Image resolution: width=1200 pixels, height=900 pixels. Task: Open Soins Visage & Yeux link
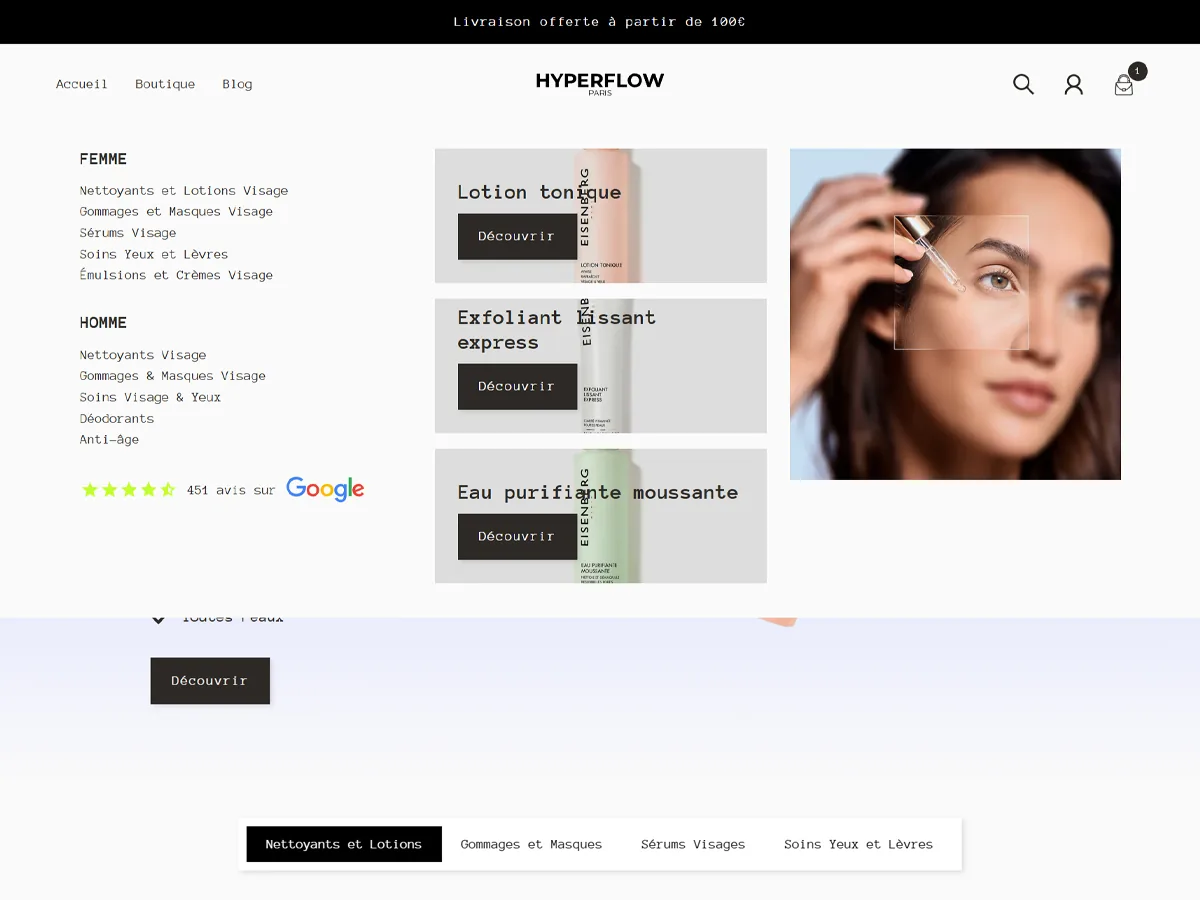pyautogui.click(x=150, y=397)
